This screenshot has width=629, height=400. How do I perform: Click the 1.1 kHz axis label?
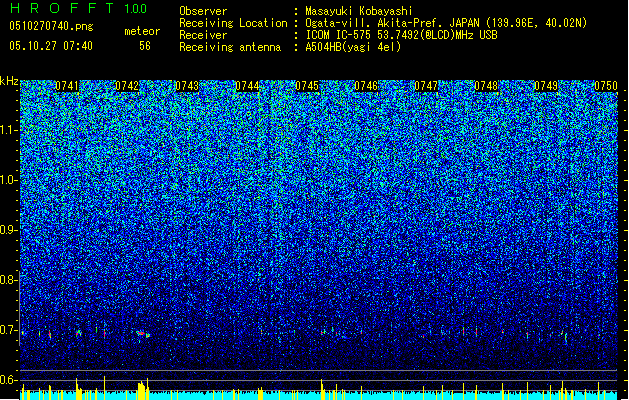pos(9,130)
